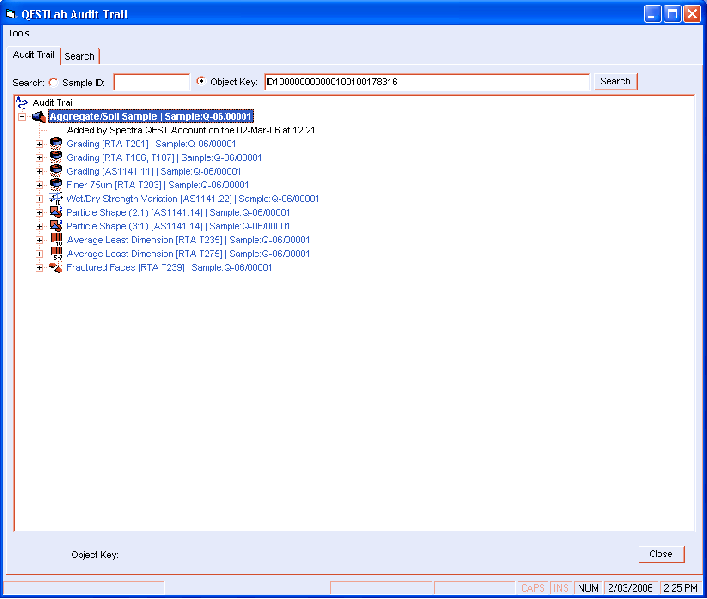Expand the Grading [RTA T106, T107] node

tap(40, 157)
